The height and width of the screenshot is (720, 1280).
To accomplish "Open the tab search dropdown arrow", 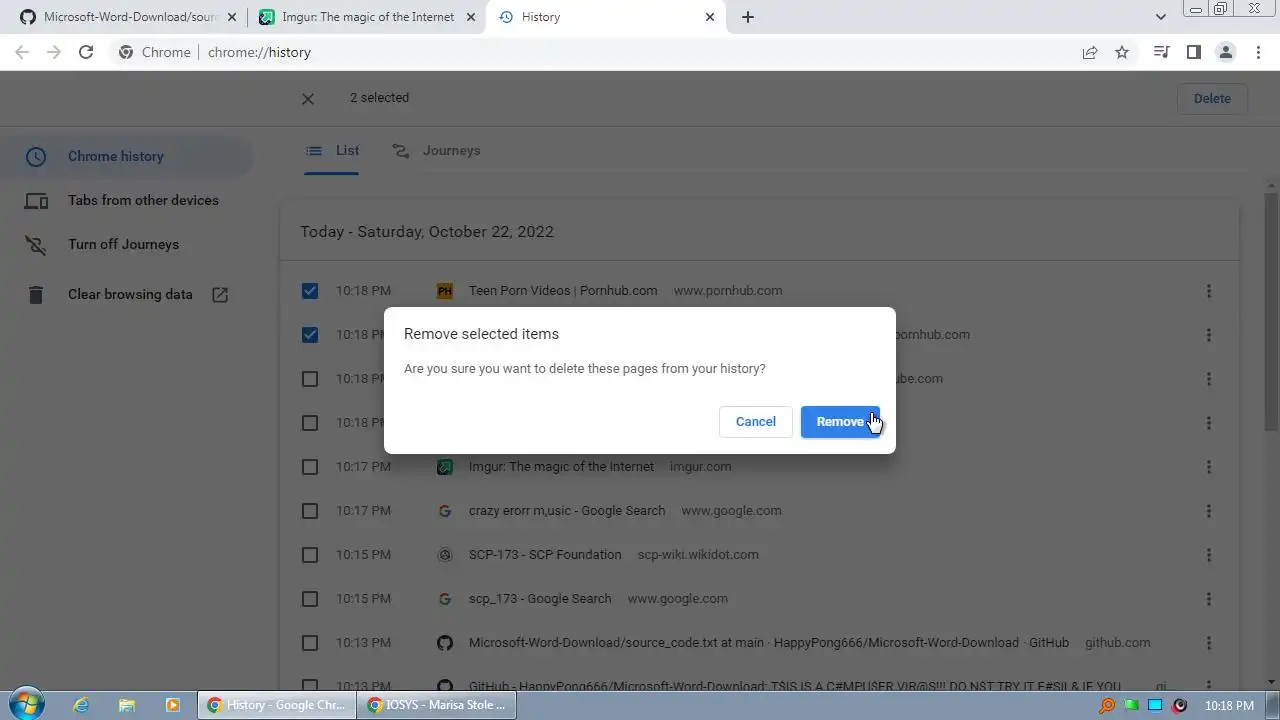I will (x=1160, y=17).
